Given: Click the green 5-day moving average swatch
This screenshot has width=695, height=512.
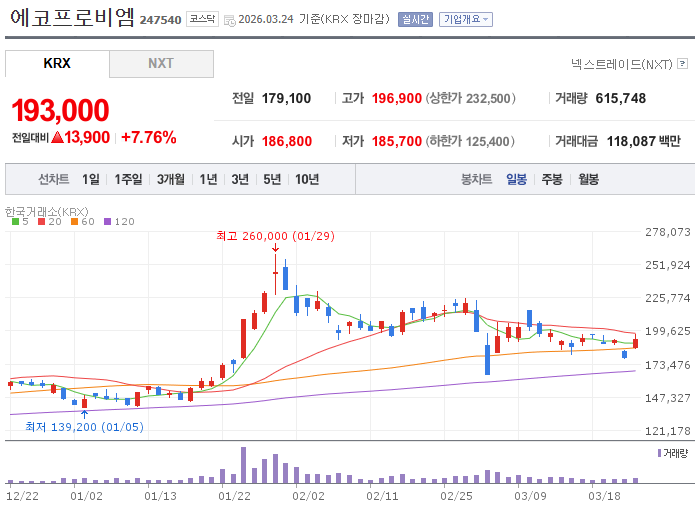Looking at the screenshot, I should point(16,222).
